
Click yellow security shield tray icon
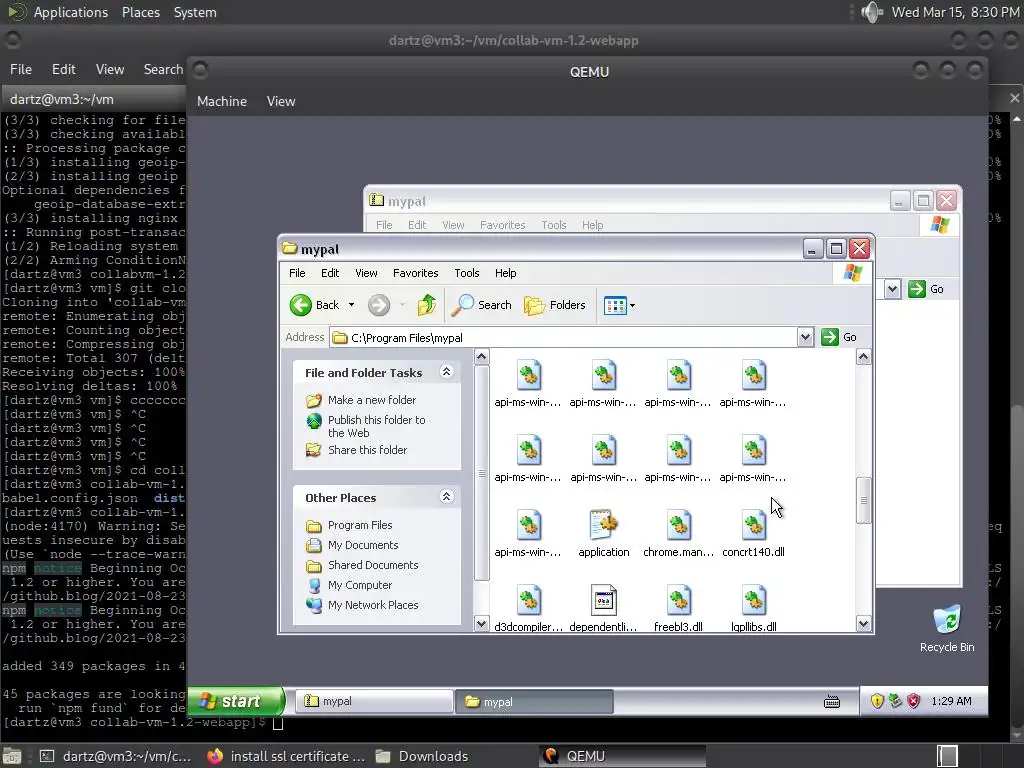pyautogui.click(x=877, y=701)
